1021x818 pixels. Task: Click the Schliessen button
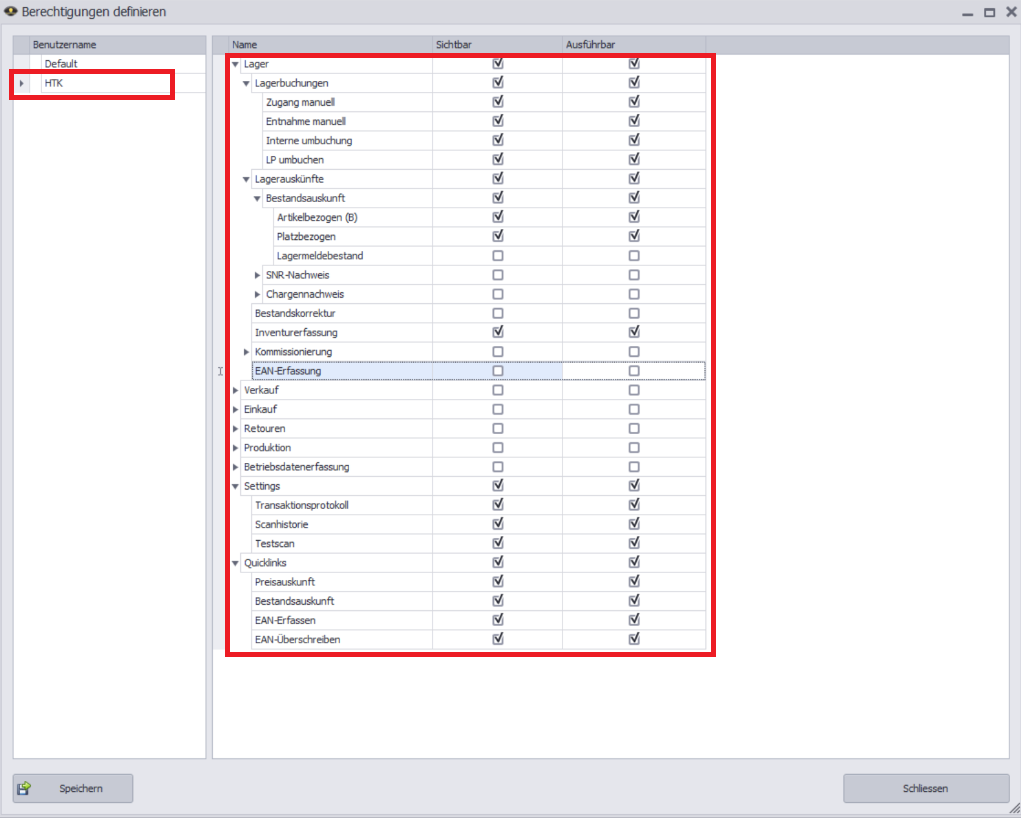pos(925,789)
